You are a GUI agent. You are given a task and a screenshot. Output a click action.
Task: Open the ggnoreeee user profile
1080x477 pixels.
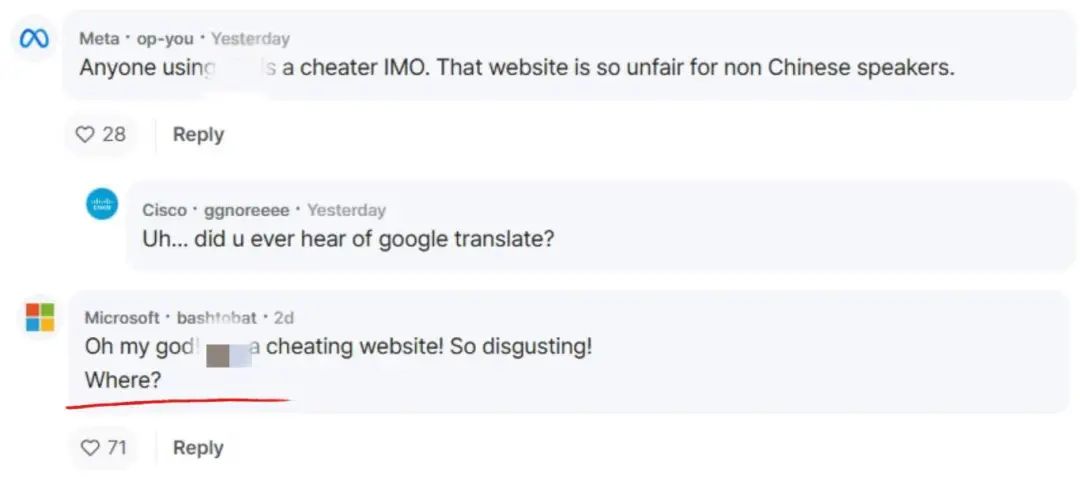pos(247,210)
